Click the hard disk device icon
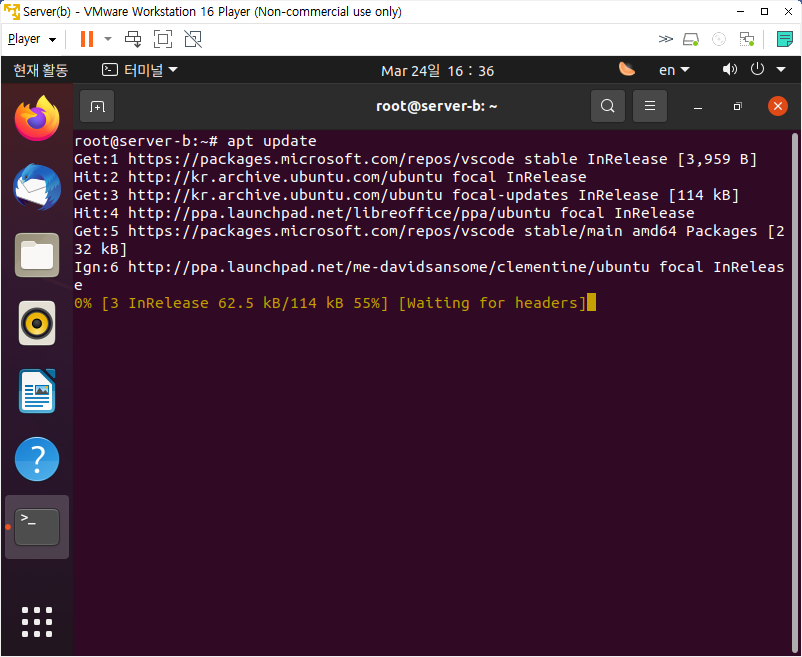 691,39
